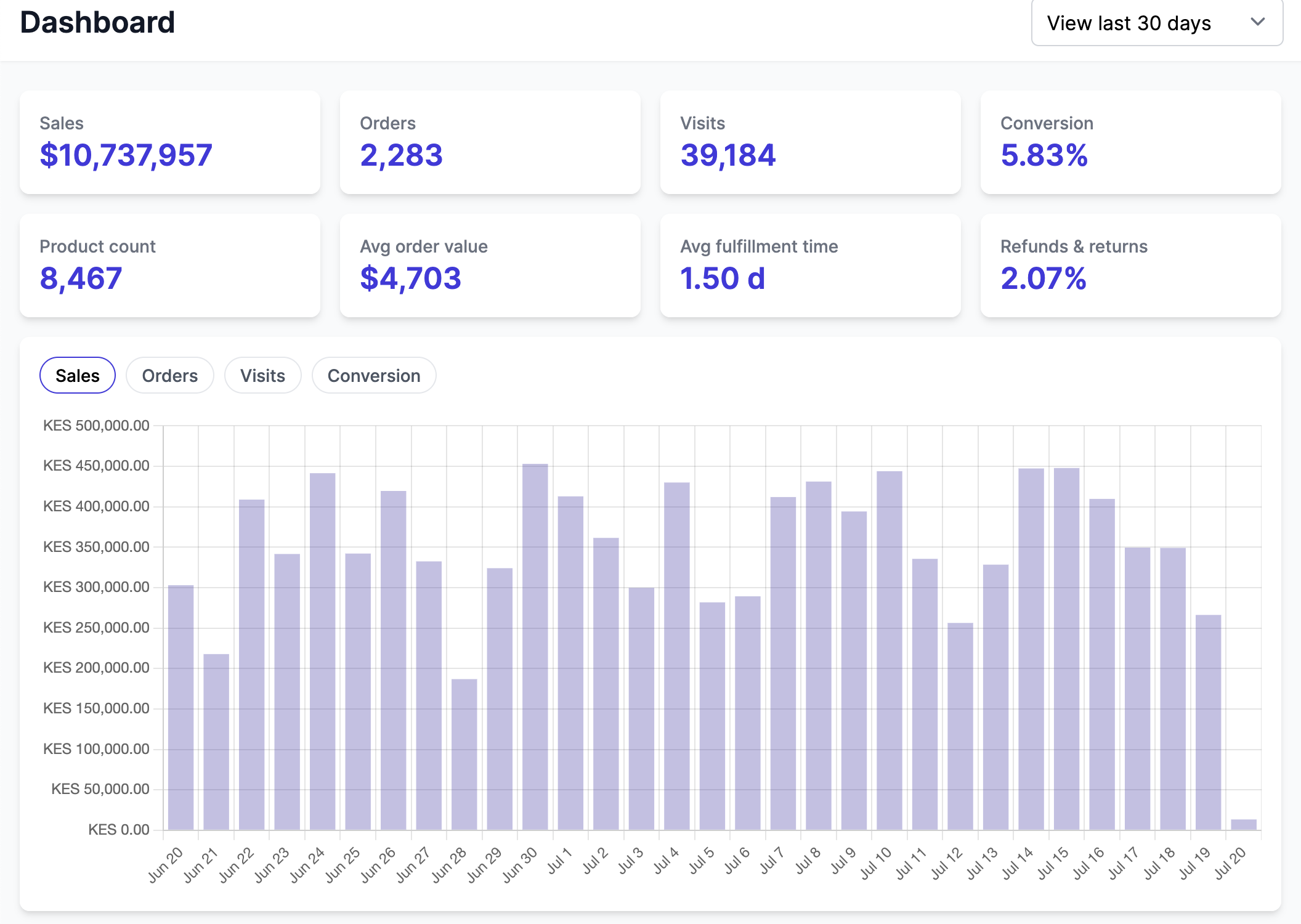This screenshot has height=924, width=1301.
Task: Select the Sales chart tab
Action: (x=78, y=375)
